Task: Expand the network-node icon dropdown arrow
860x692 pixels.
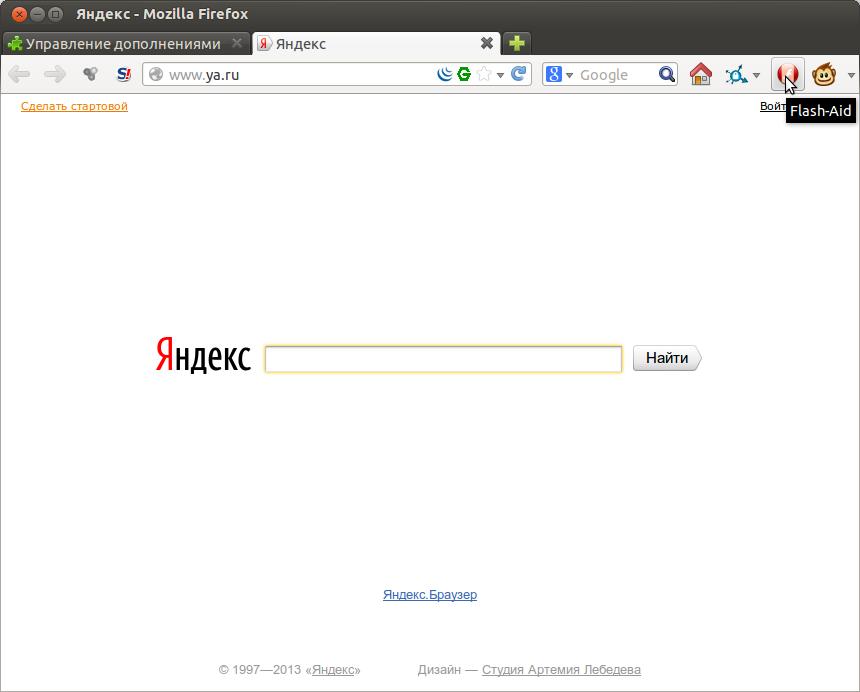Action: pyautogui.click(x=756, y=75)
